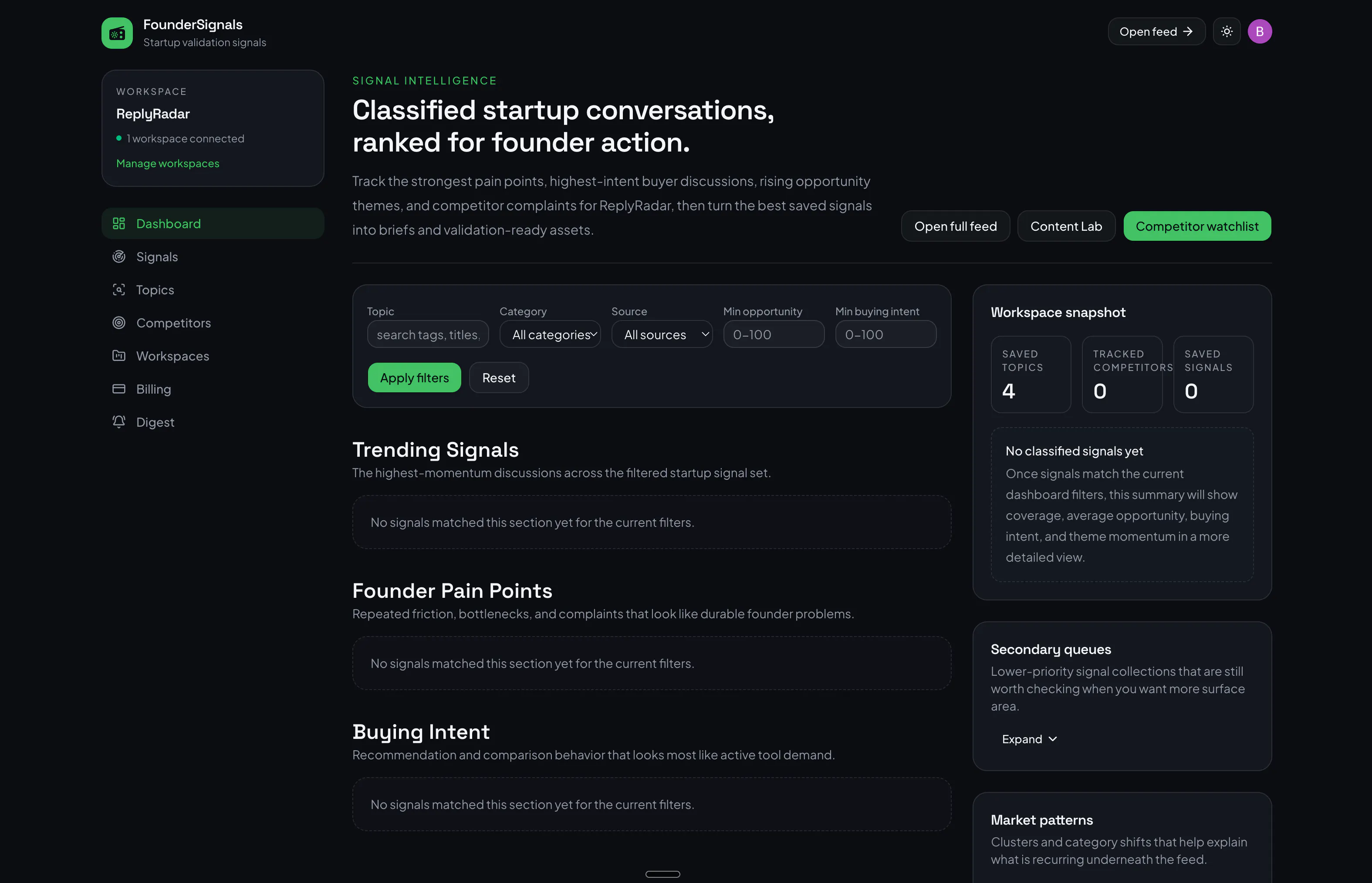Image resolution: width=1372 pixels, height=883 pixels.
Task: Click the Manage workspaces link
Action: tap(168, 163)
